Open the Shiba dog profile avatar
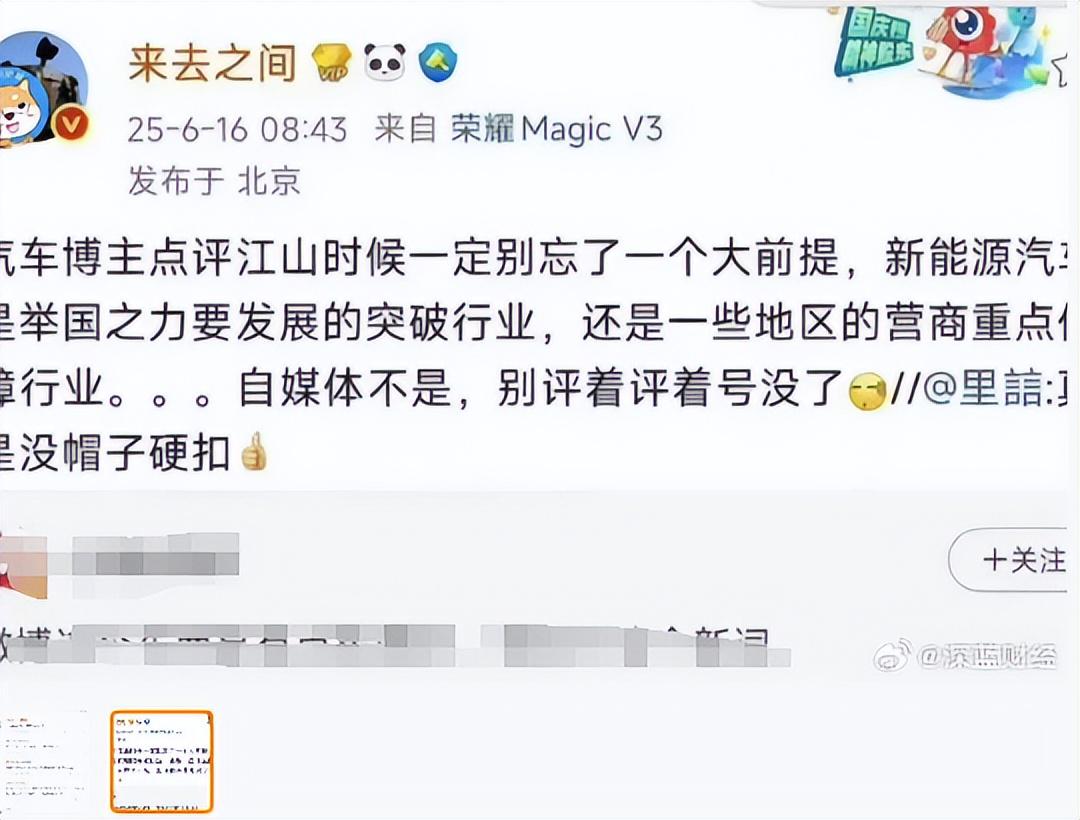Image resolution: width=1080 pixels, height=820 pixels. pos(41,88)
